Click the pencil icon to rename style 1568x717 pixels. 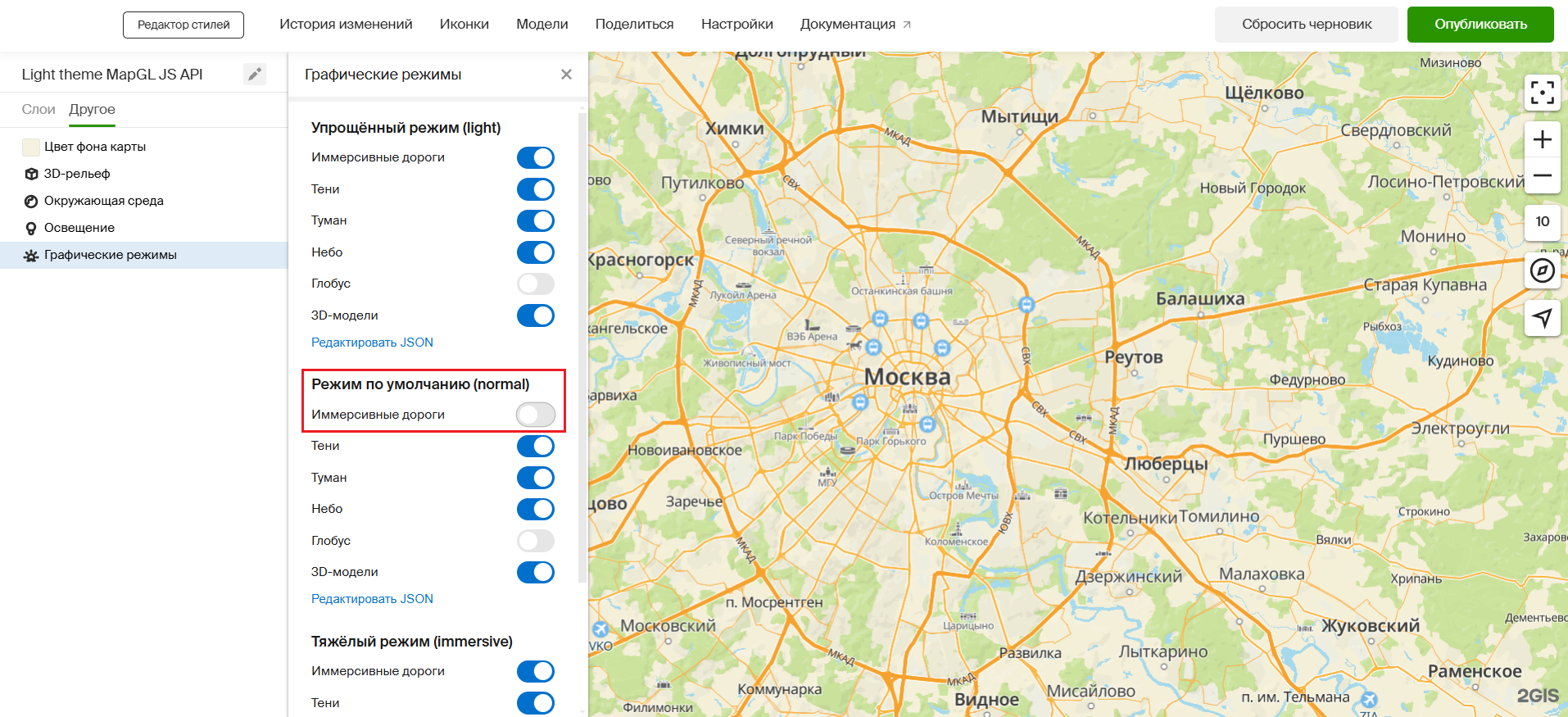tap(255, 75)
